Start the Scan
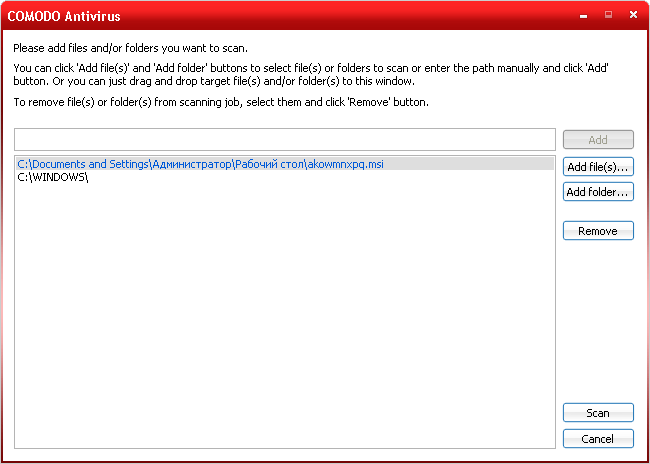 coord(598,413)
